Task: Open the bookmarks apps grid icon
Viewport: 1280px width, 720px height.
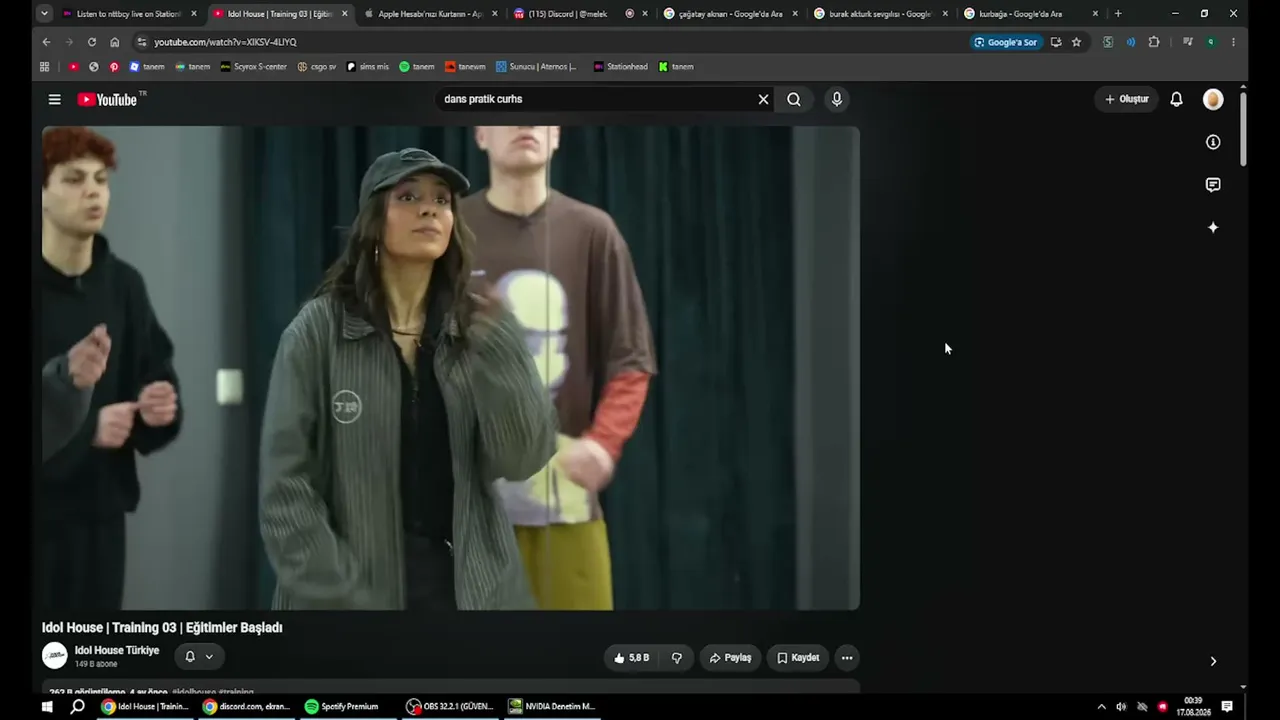Action: tap(44, 67)
